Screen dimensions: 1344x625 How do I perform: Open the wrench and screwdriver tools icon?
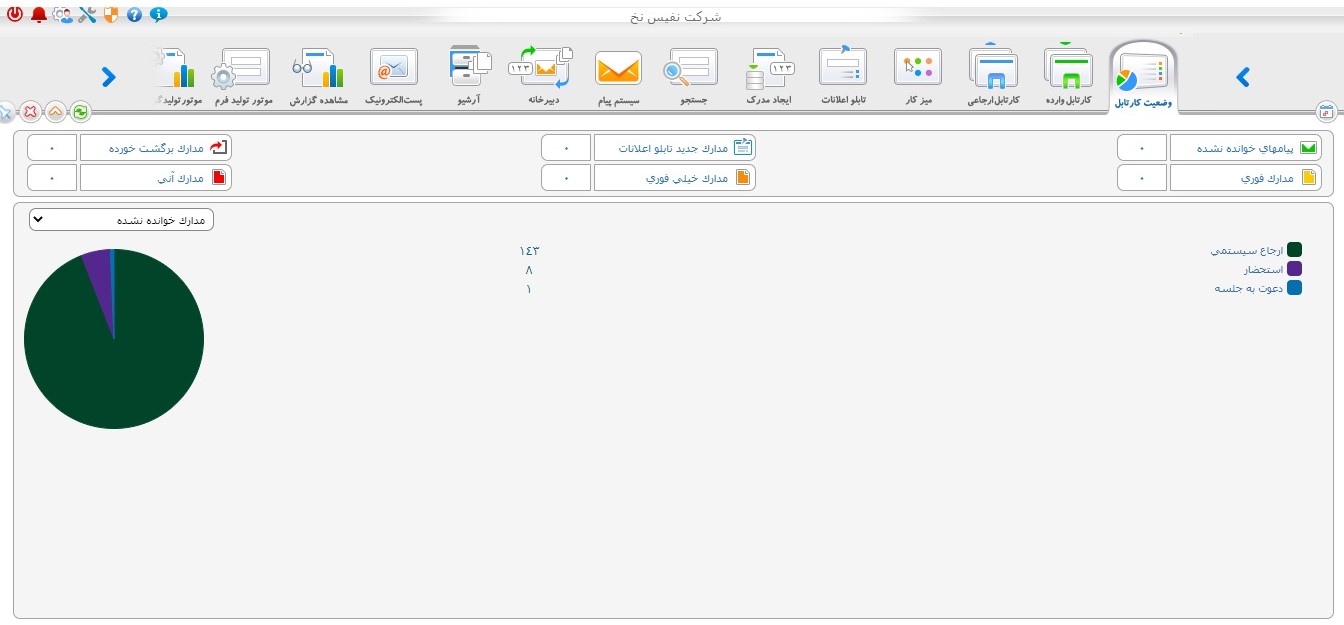[x=87, y=15]
